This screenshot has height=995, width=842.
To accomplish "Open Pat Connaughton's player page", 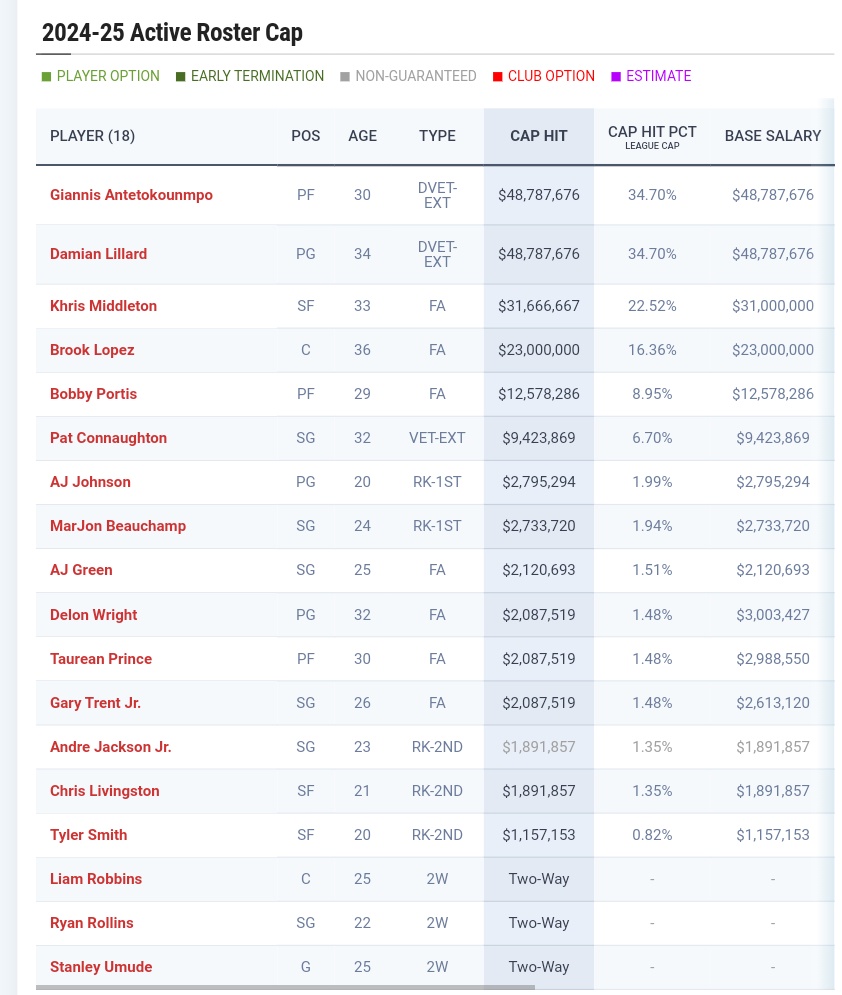I will tap(108, 438).
